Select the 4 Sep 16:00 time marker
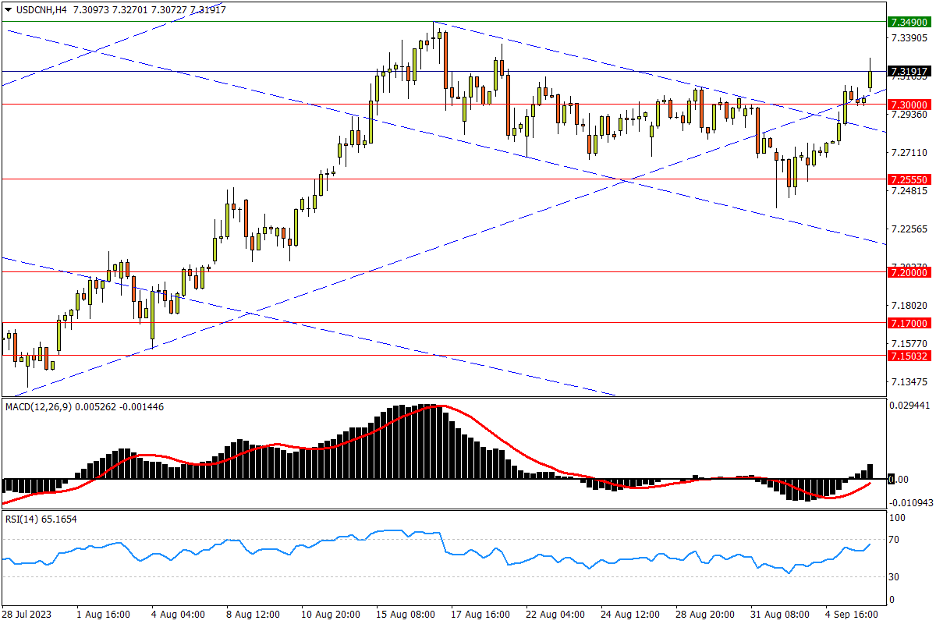The width and height of the screenshot is (936, 624). click(850, 615)
